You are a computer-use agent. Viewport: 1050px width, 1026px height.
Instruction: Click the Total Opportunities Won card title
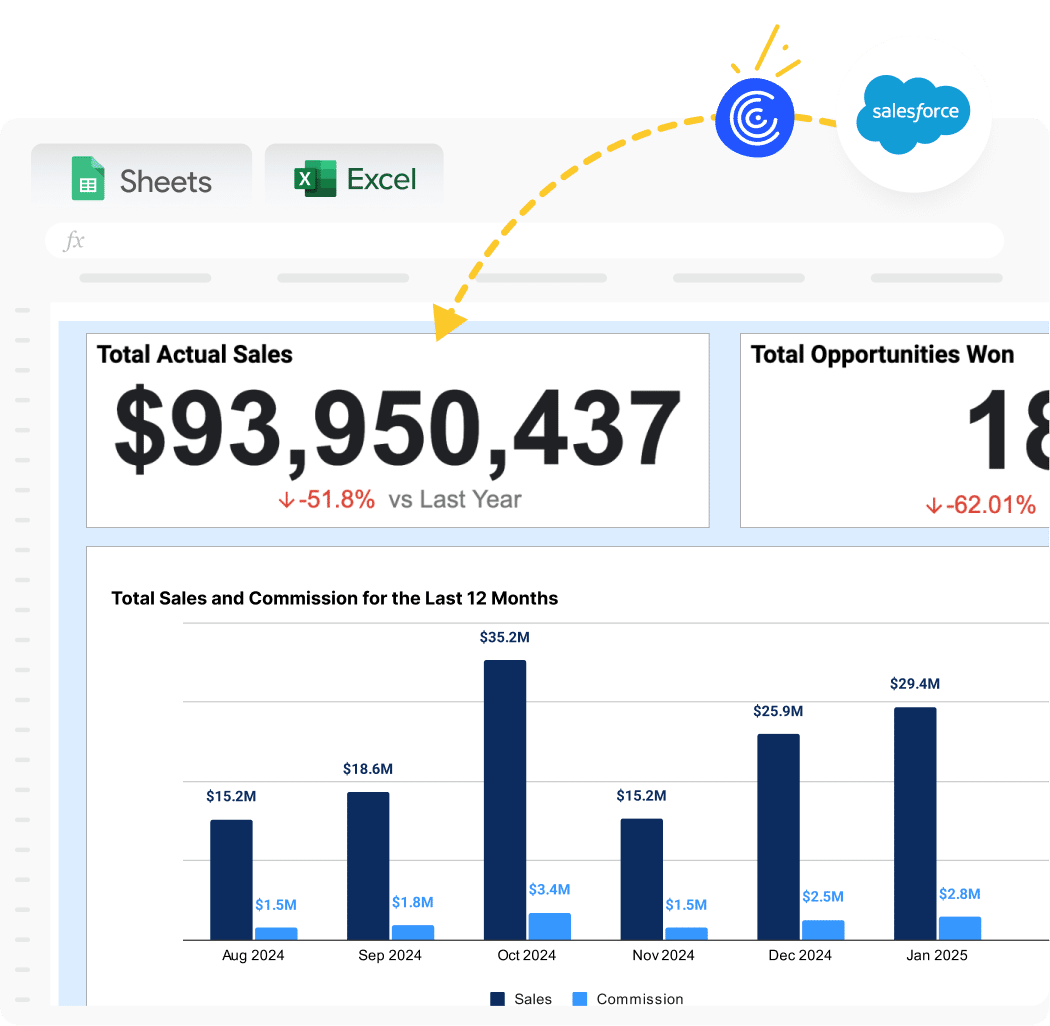pyautogui.click(x=882, y=355)
